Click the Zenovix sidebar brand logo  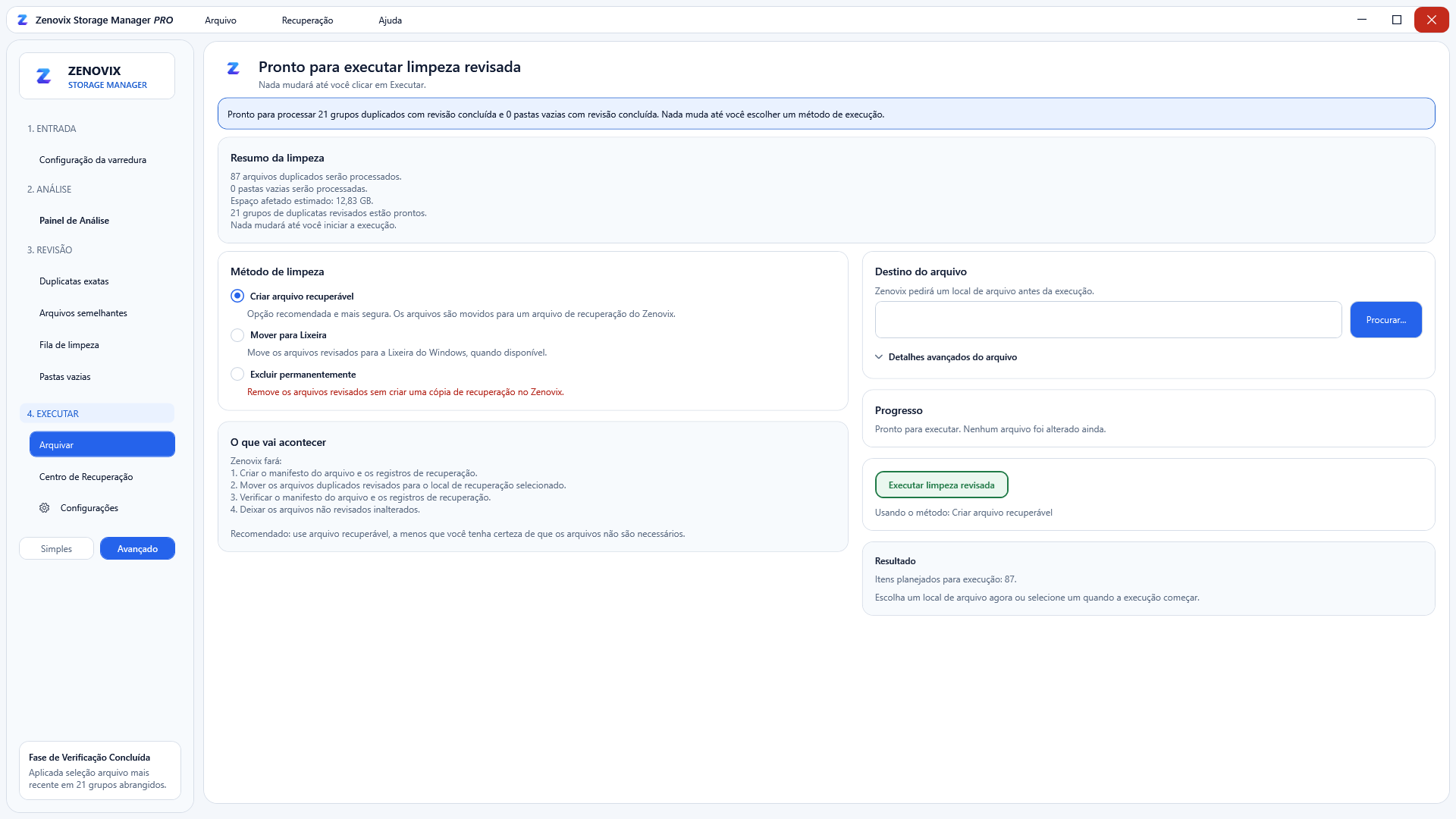pyautogui.click(x=44, y=76)
